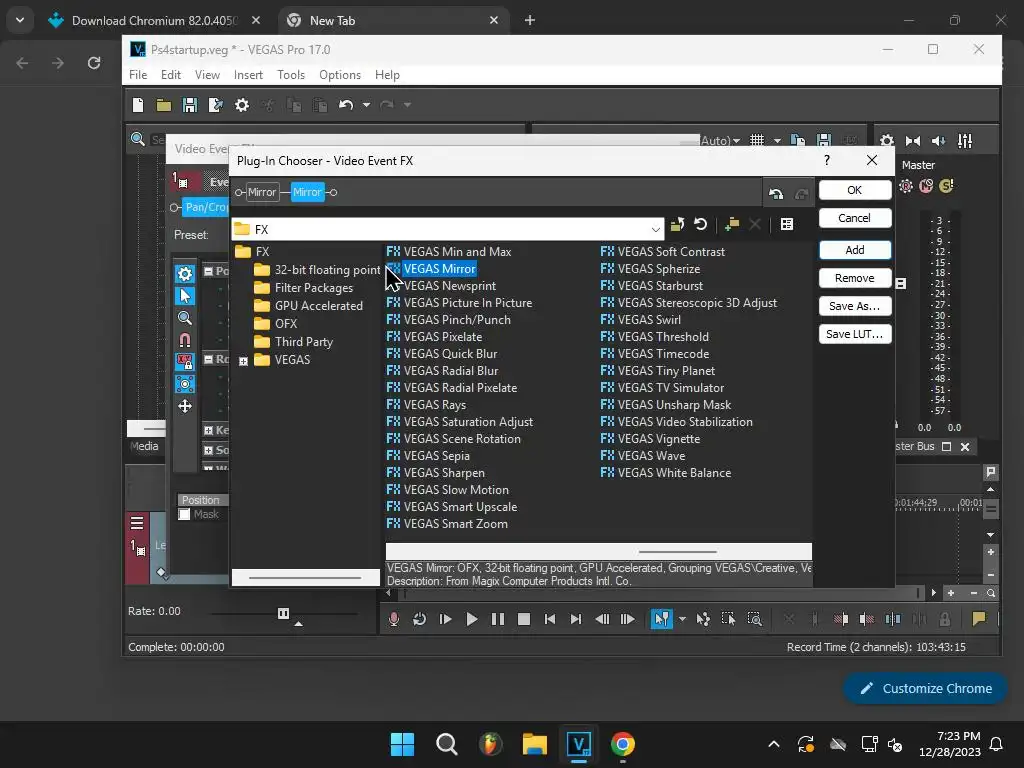Change the plug-in list Views icon
The height and width of the screenshot is (768, 1024).
tap(787, 225)
